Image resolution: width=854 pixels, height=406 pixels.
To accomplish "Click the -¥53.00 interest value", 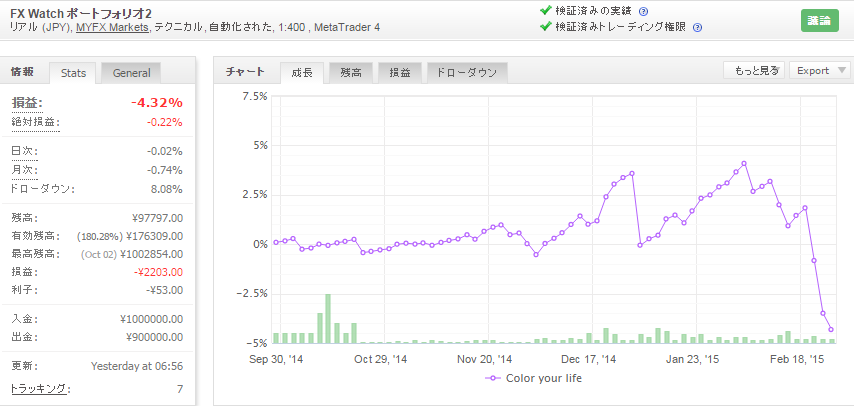I will click(165, 290).
